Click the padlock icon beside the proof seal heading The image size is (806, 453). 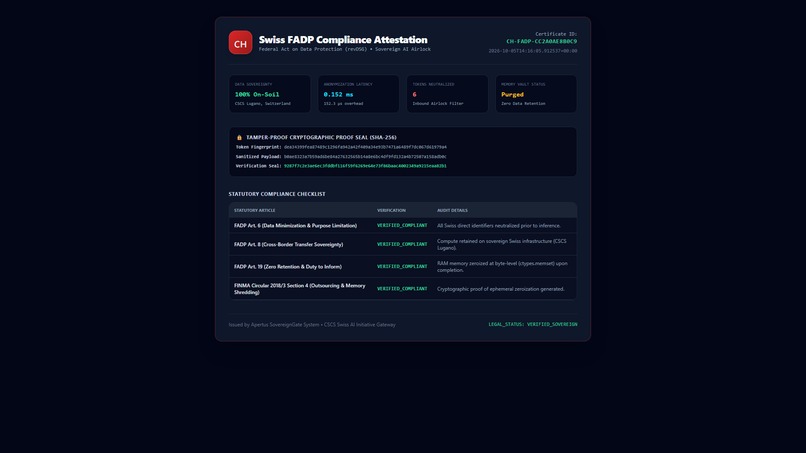tap(239, 137)
